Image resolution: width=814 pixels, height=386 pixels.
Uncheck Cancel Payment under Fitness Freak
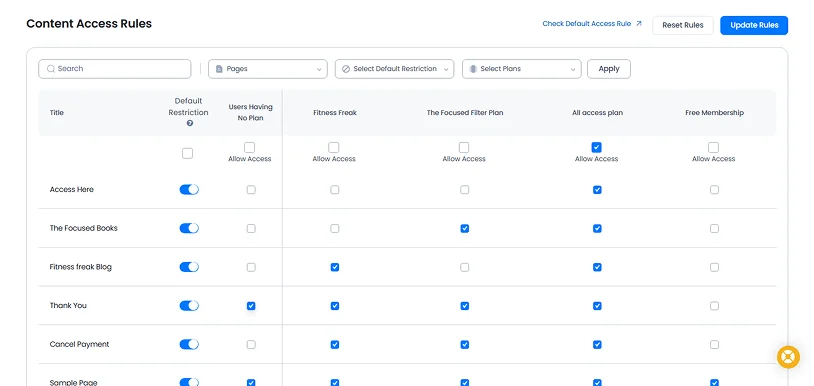[x=335, y=344]
